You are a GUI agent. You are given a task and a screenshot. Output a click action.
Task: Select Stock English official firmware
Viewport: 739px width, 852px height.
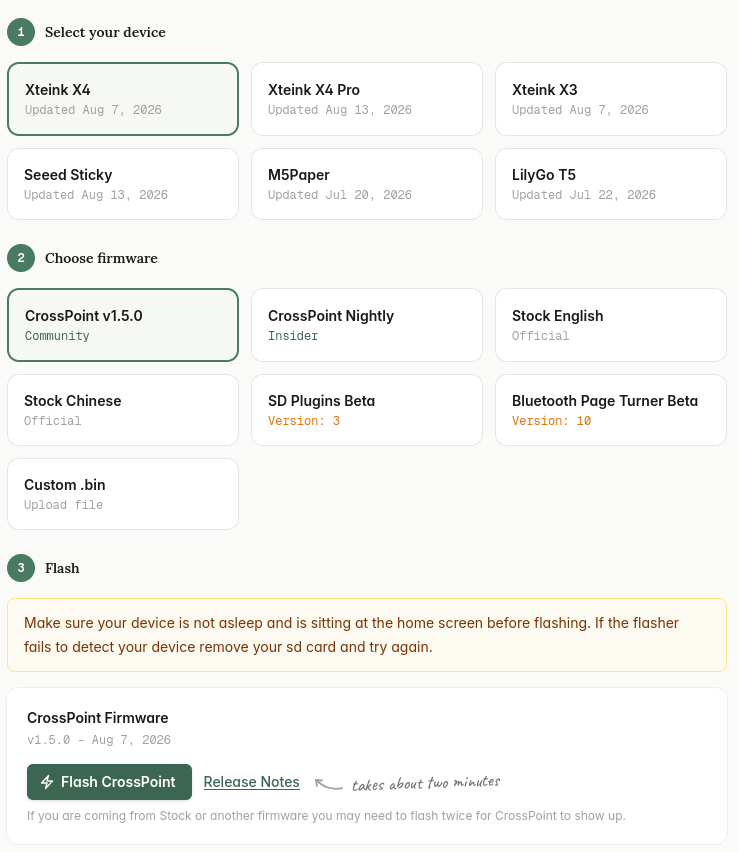[611, 325]
